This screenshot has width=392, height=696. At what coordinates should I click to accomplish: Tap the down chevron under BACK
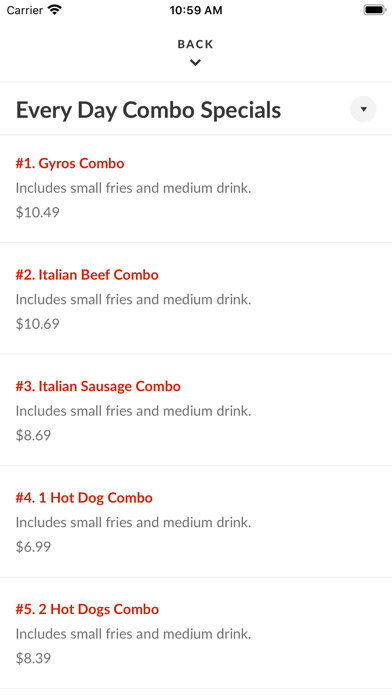pyautogui.click(x=195, y=63)
